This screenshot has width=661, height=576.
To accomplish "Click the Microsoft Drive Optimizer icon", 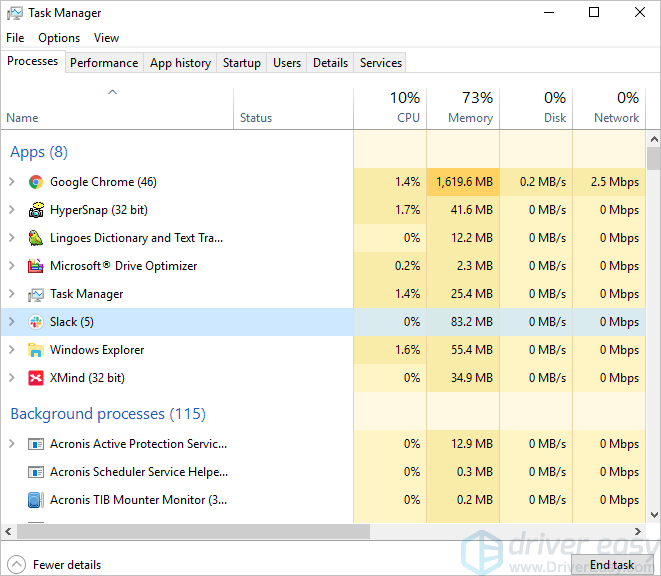I will pyautogui.click(x=36, y=266).
